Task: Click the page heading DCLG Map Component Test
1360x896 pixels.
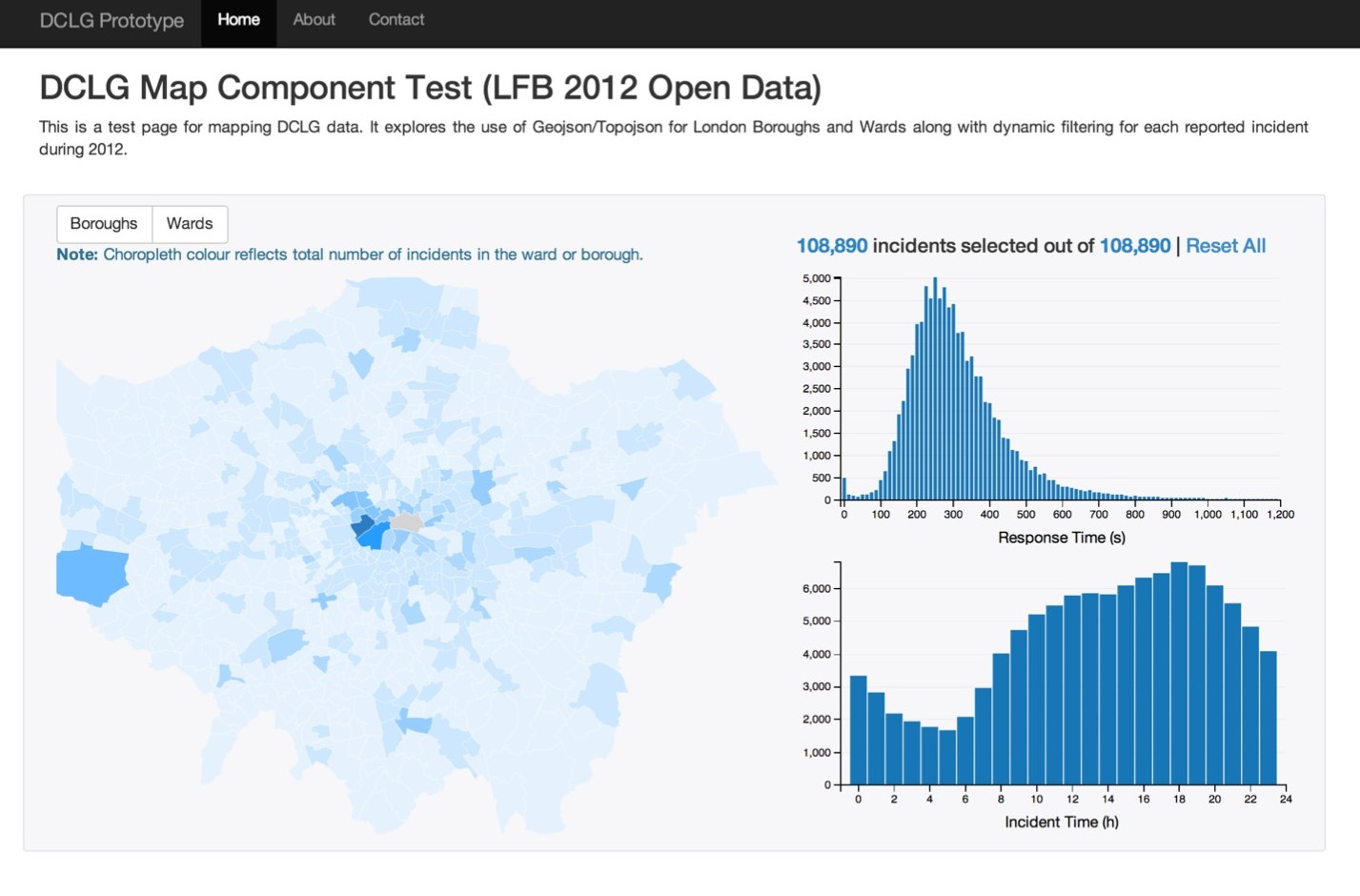Action: 430,88
